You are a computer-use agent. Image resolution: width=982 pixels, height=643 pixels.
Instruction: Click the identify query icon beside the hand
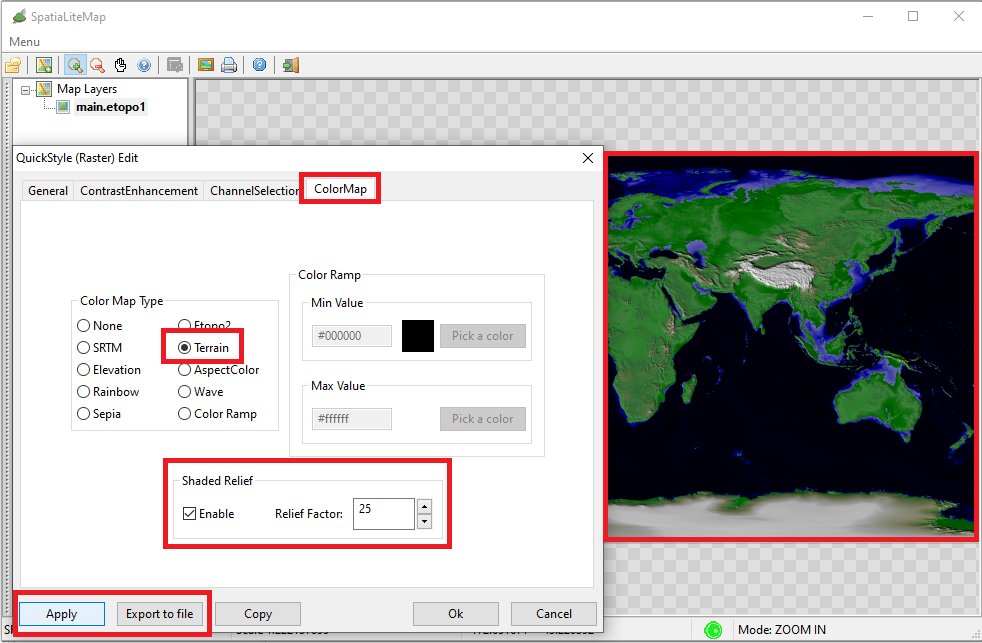[144, 65]
